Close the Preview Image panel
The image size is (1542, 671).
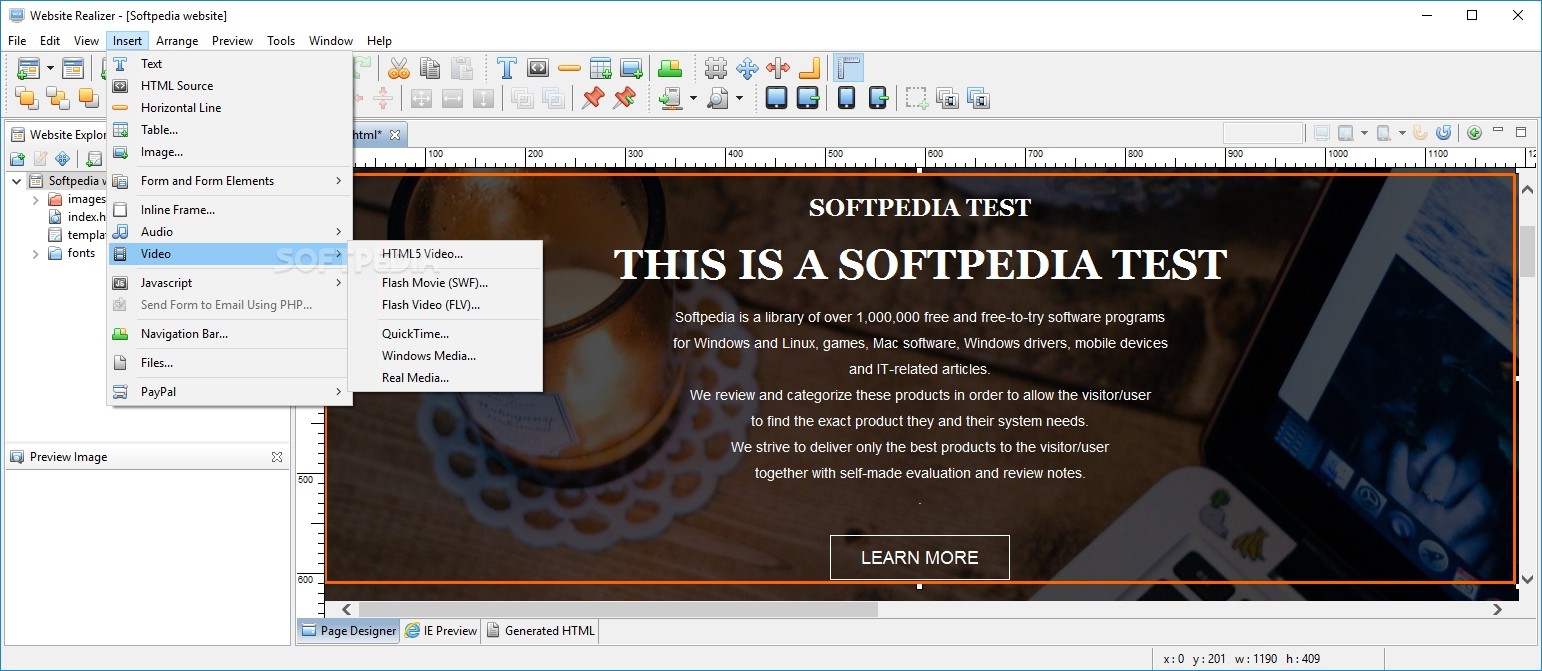[x=277, y=457]
